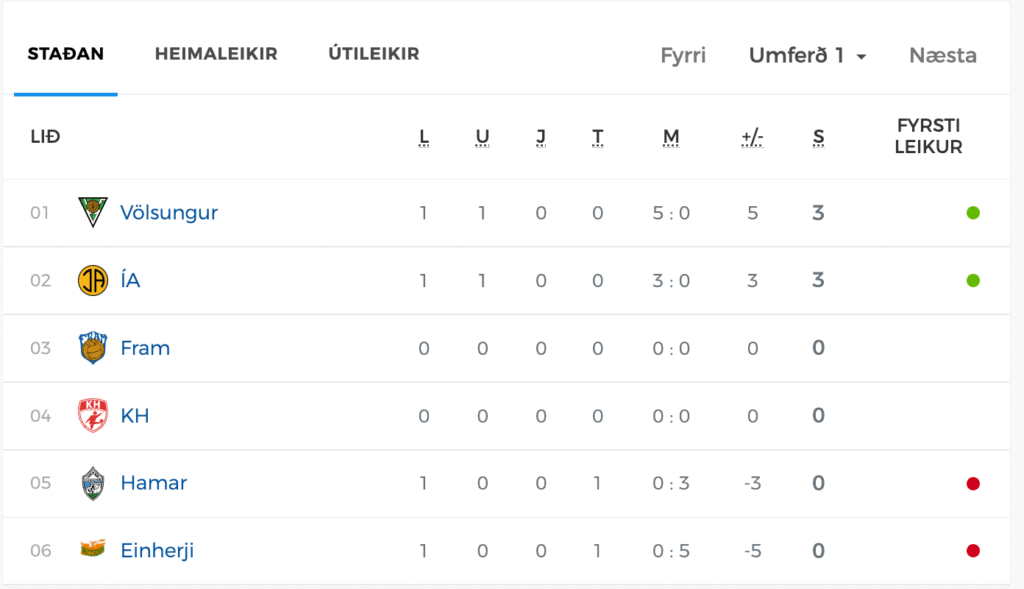
Task: Click the Fram football crest icon
Action: pos(93,347)
